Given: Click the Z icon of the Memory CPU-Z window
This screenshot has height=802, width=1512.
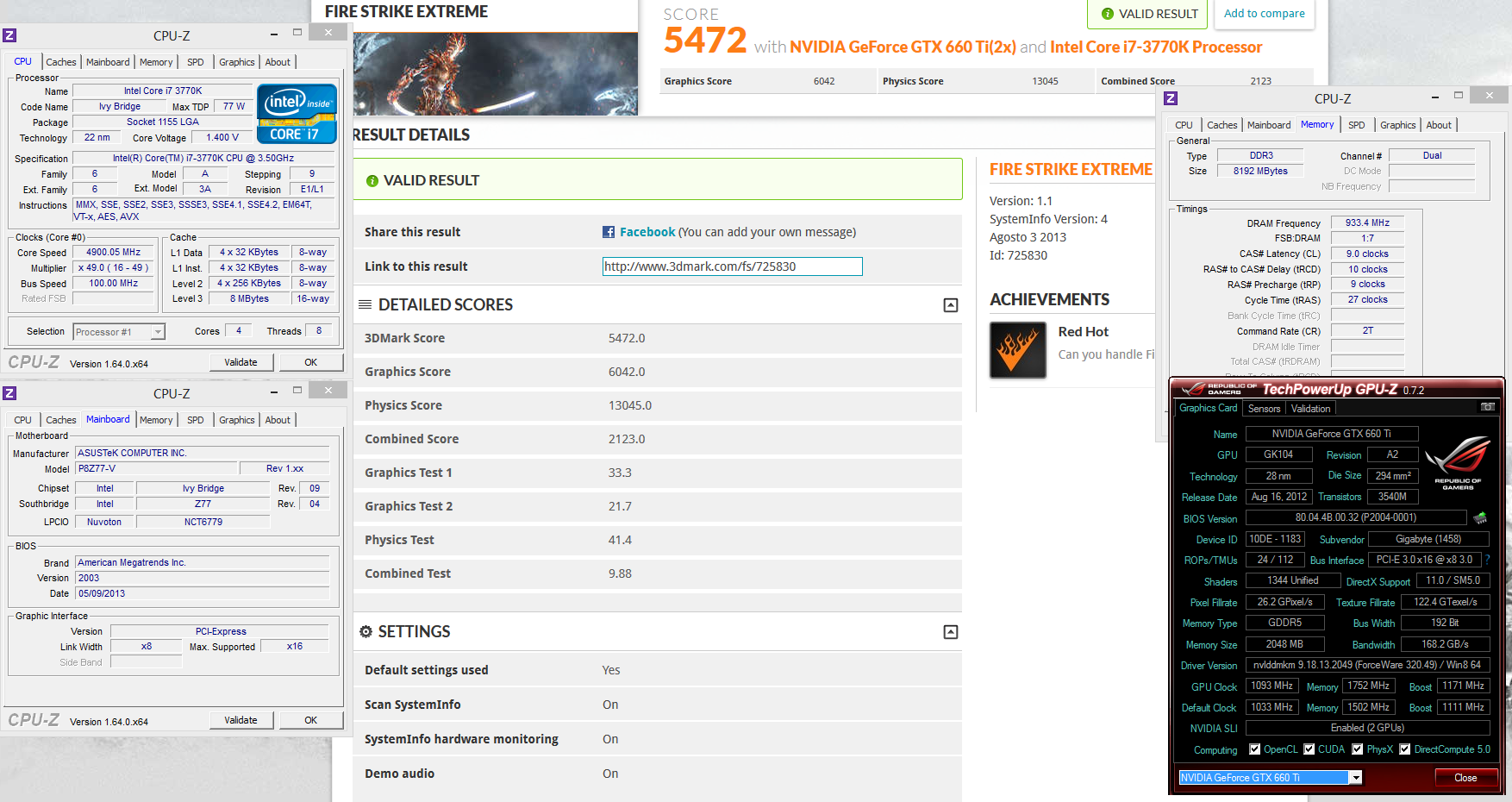Looking at the screenshot, I should [1171, 98].
